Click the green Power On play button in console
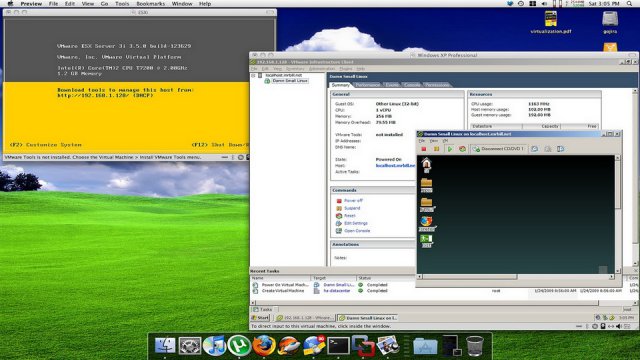 449,149
